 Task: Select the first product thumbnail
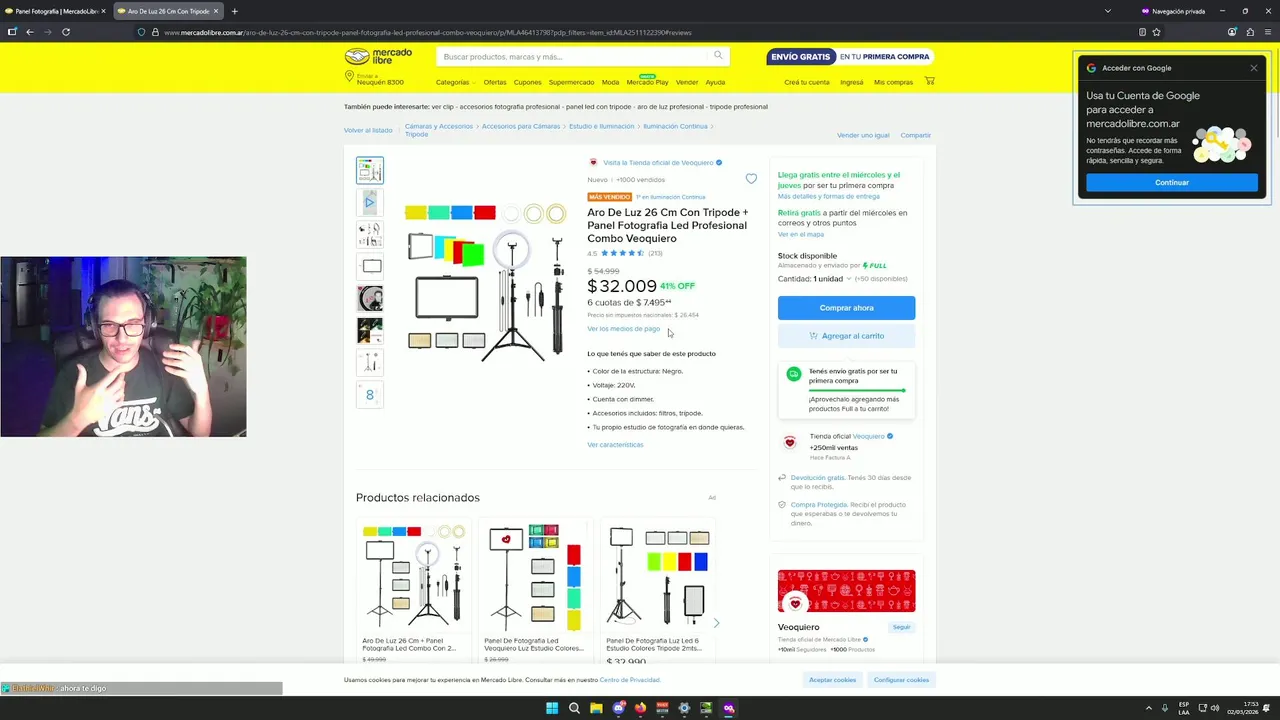click(x=369, y=170)
